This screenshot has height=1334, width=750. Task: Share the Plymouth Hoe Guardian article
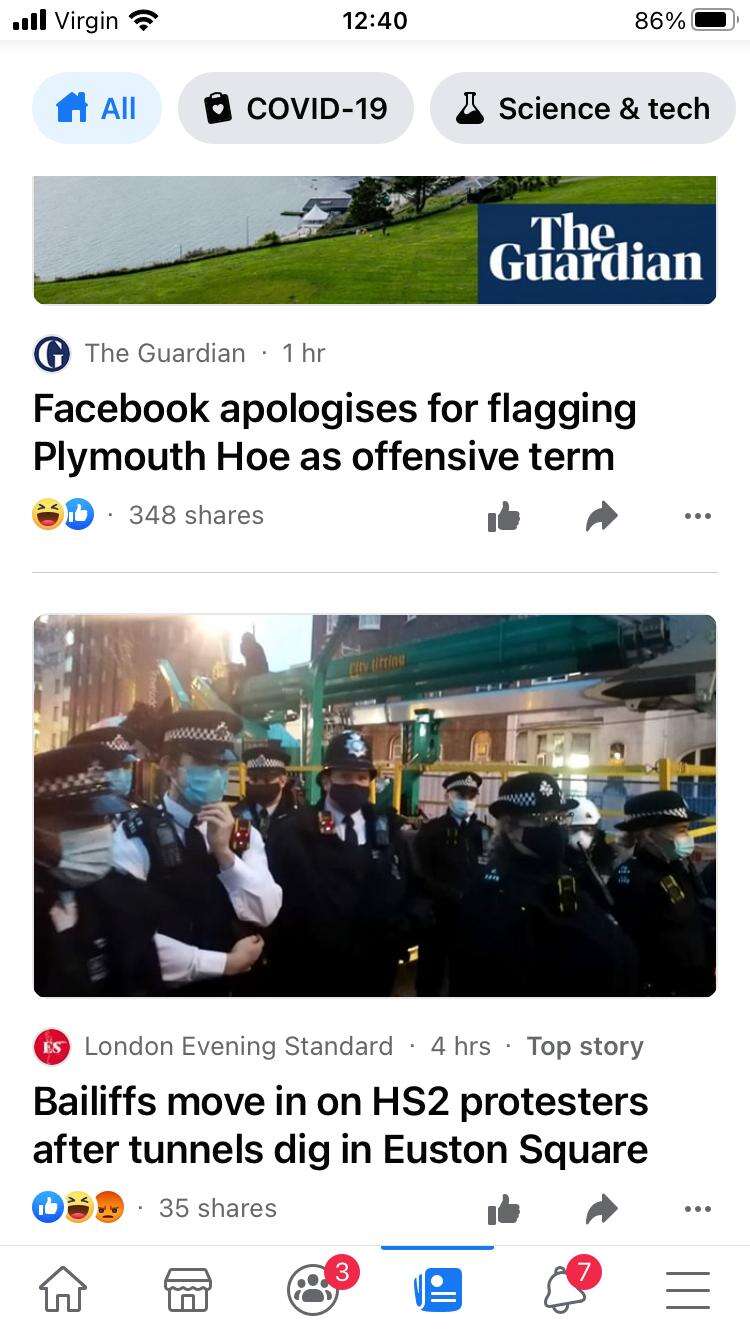point(602,516)
